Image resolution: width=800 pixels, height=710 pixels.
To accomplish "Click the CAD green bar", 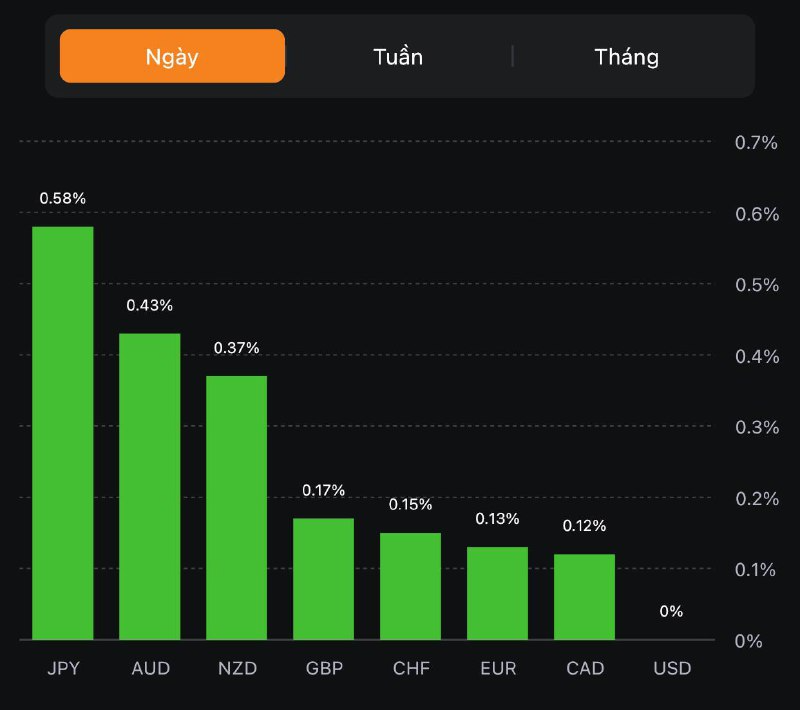I will (x=584, y=596).
